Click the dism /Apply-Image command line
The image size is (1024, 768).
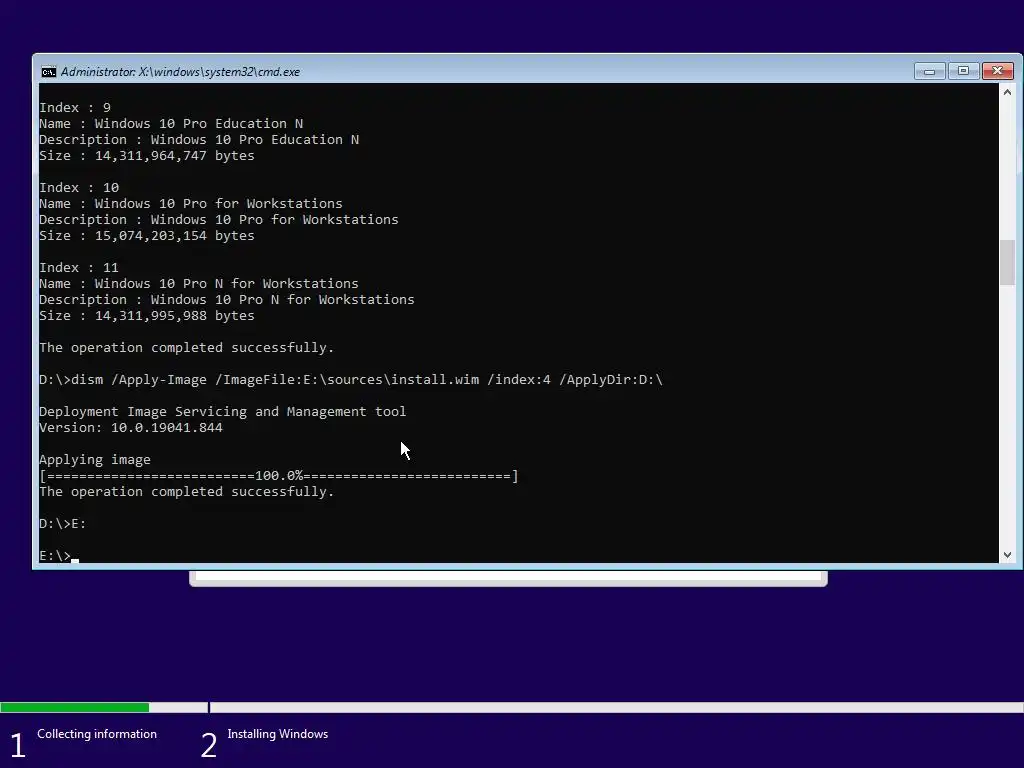coord(351,379)
